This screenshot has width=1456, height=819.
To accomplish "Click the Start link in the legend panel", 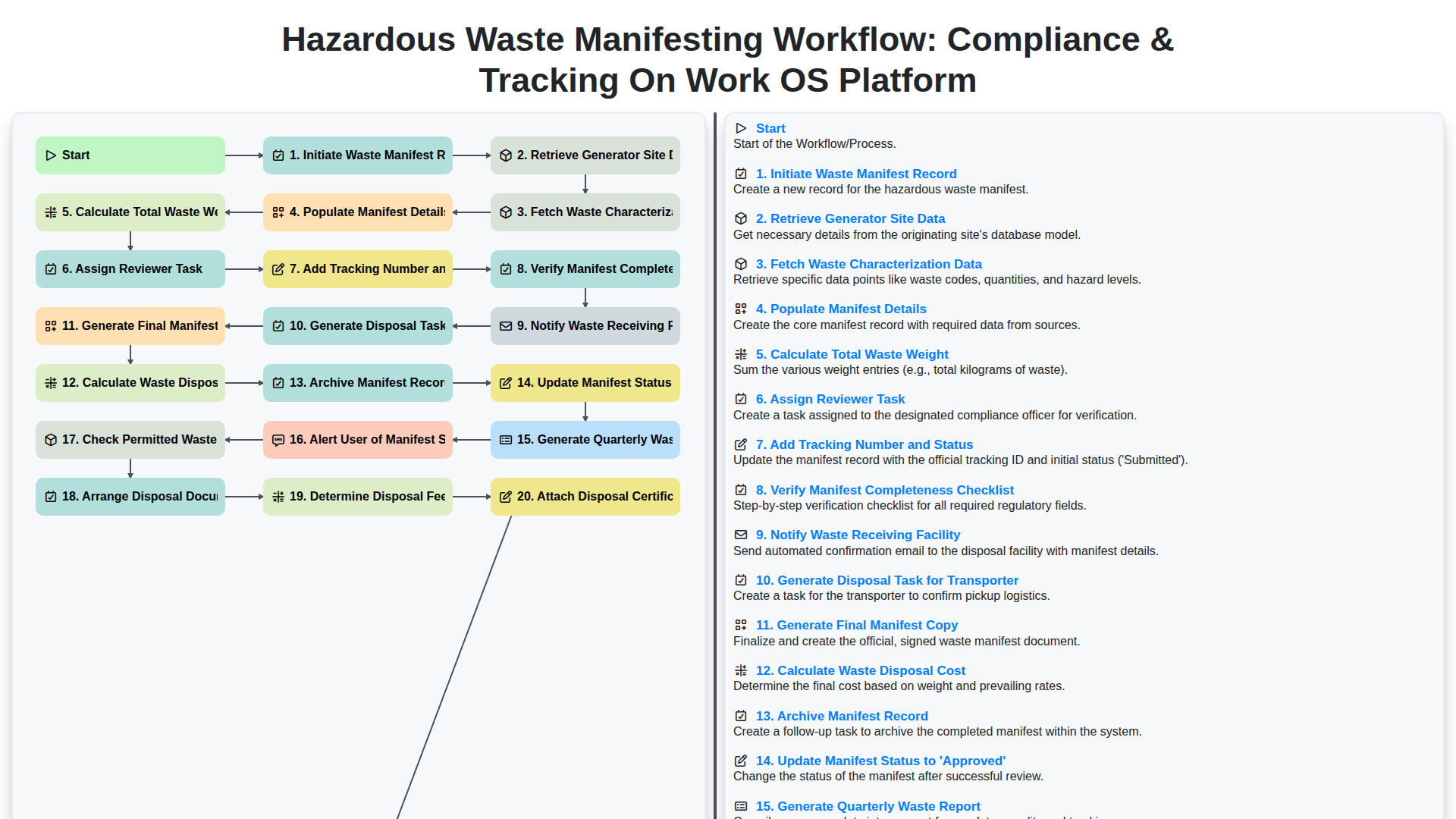I will coord(770,128).
